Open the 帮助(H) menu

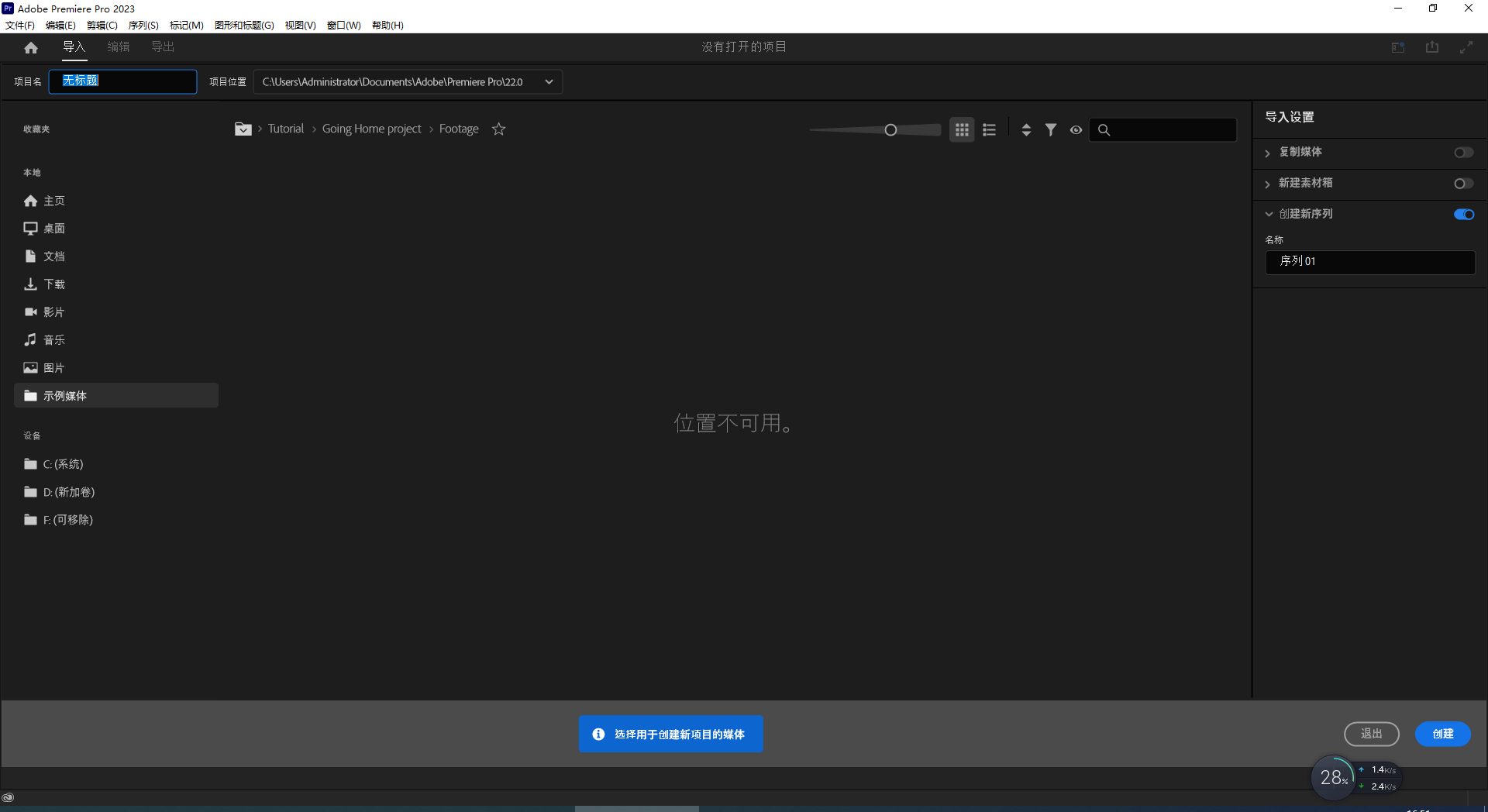pos(387,25)
